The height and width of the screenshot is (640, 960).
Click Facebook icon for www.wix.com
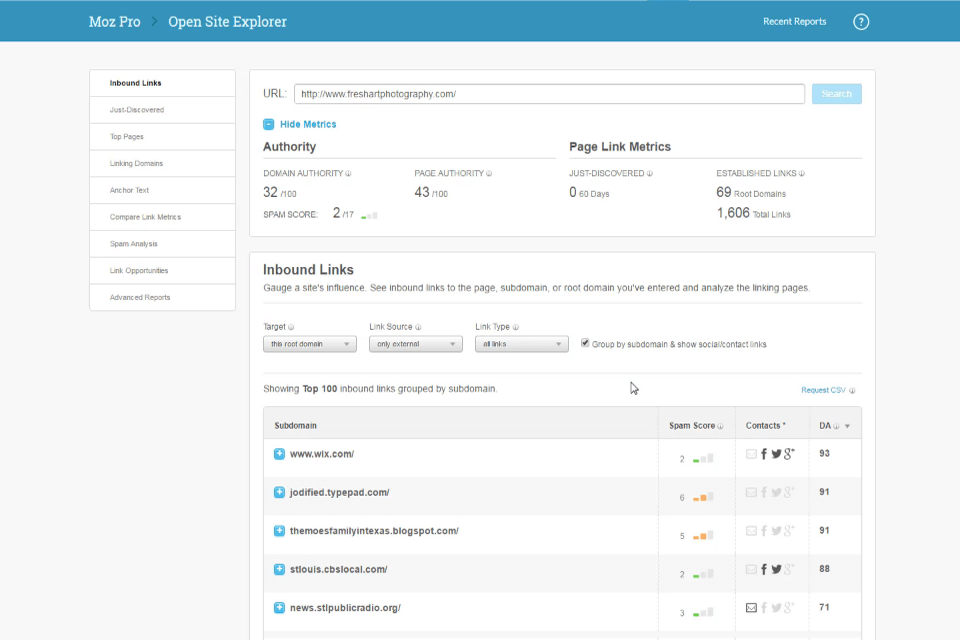coord(764,454)
